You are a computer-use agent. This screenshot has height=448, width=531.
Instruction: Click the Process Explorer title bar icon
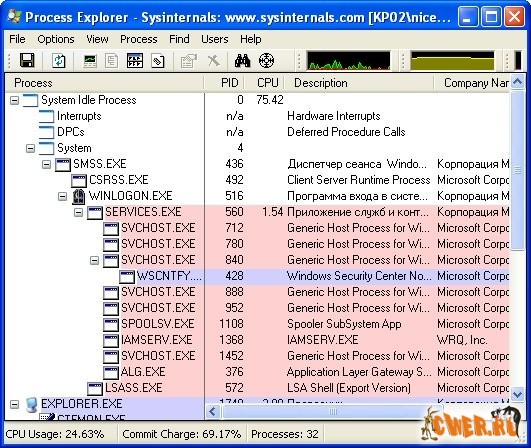[x=14, y=17]
